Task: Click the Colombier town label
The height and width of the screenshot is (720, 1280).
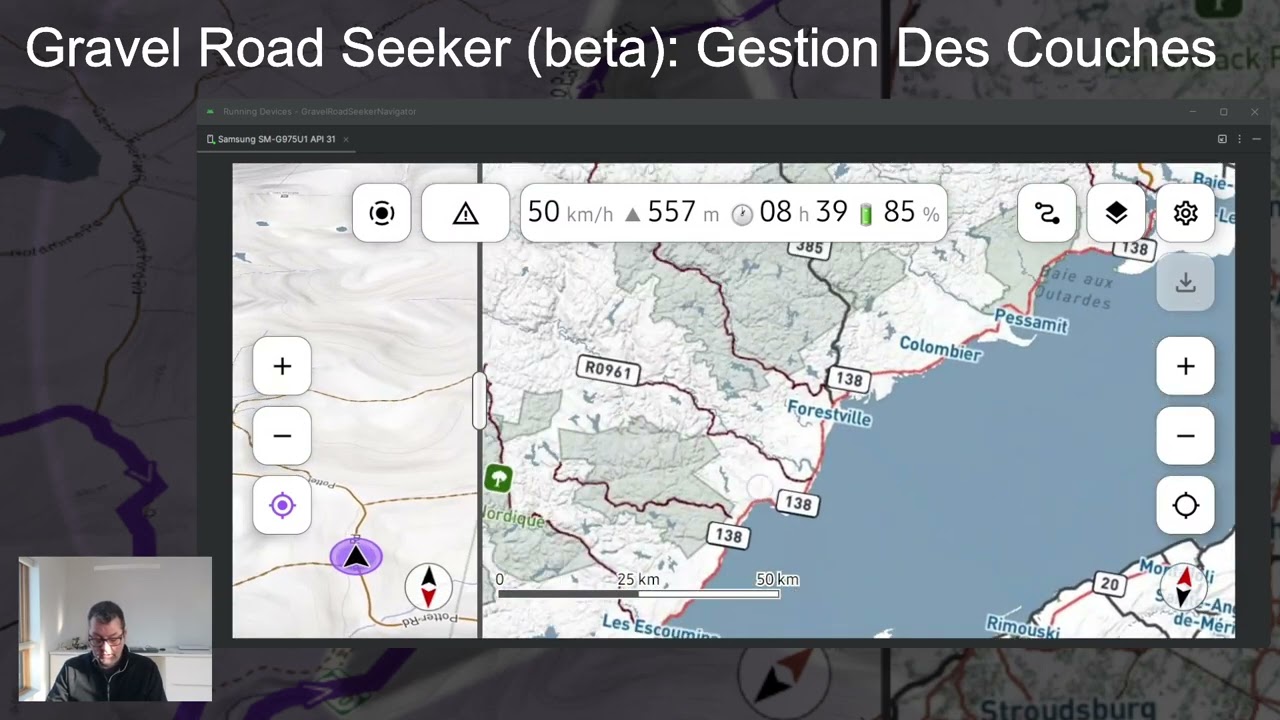Action: tap(940, 349)
